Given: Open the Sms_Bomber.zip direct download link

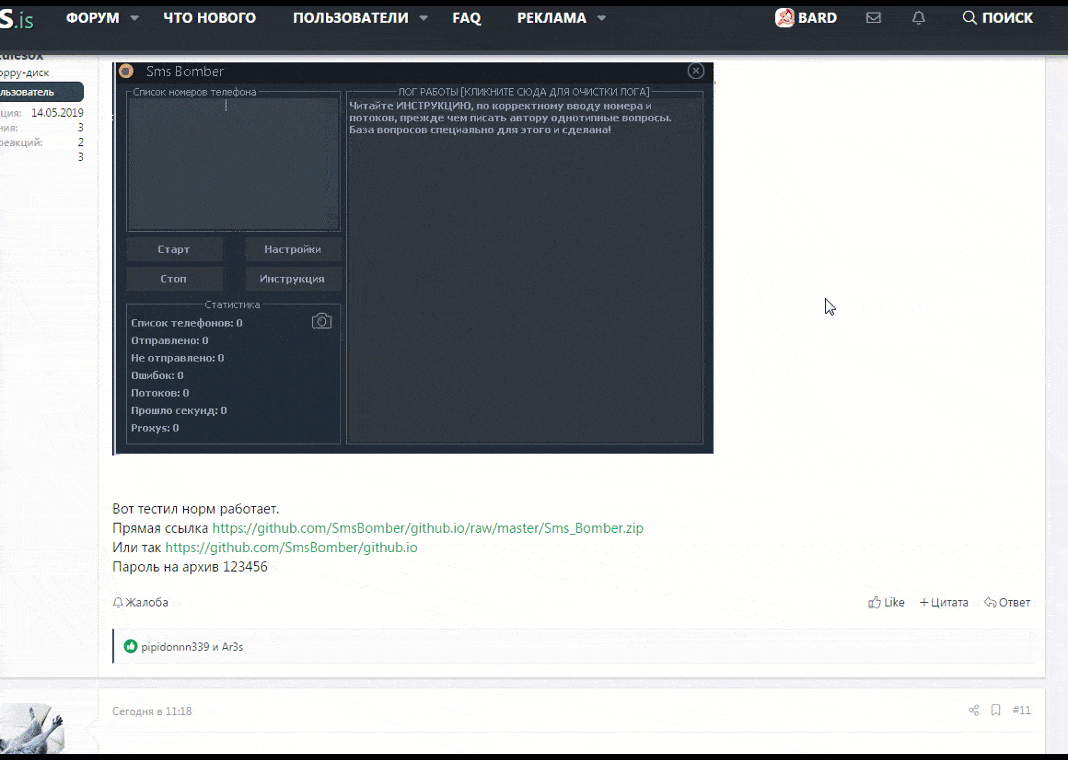Looking at the screenshot, I should click(x=428, y=528).
